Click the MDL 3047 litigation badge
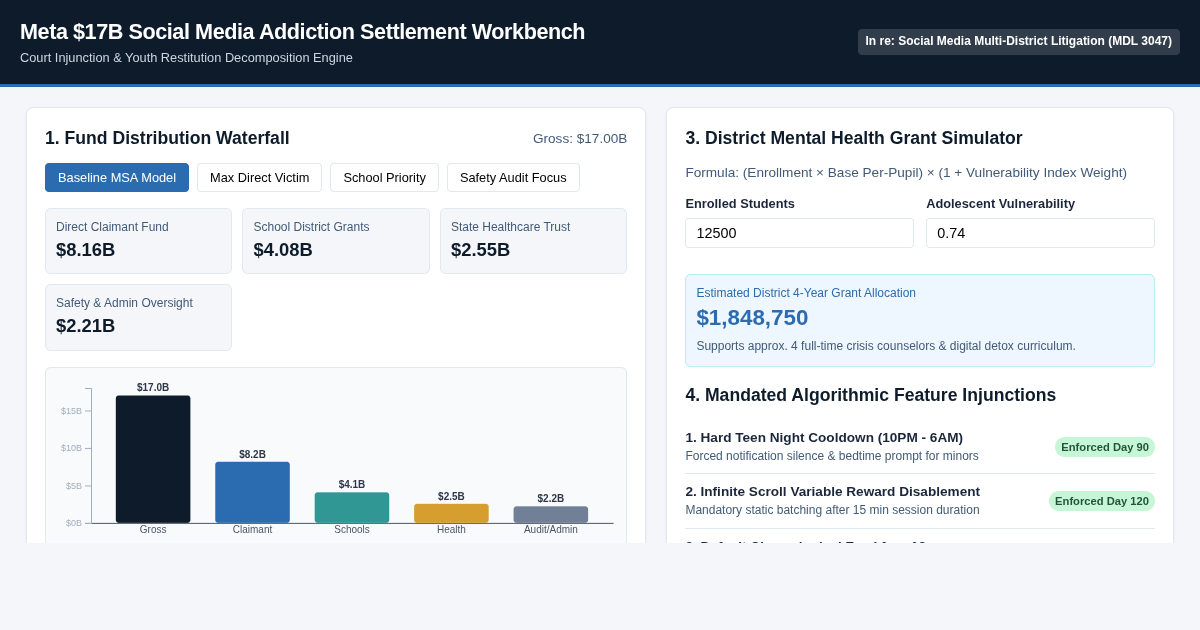This screenshot has height=630, width=1200. pos(1019,42)
